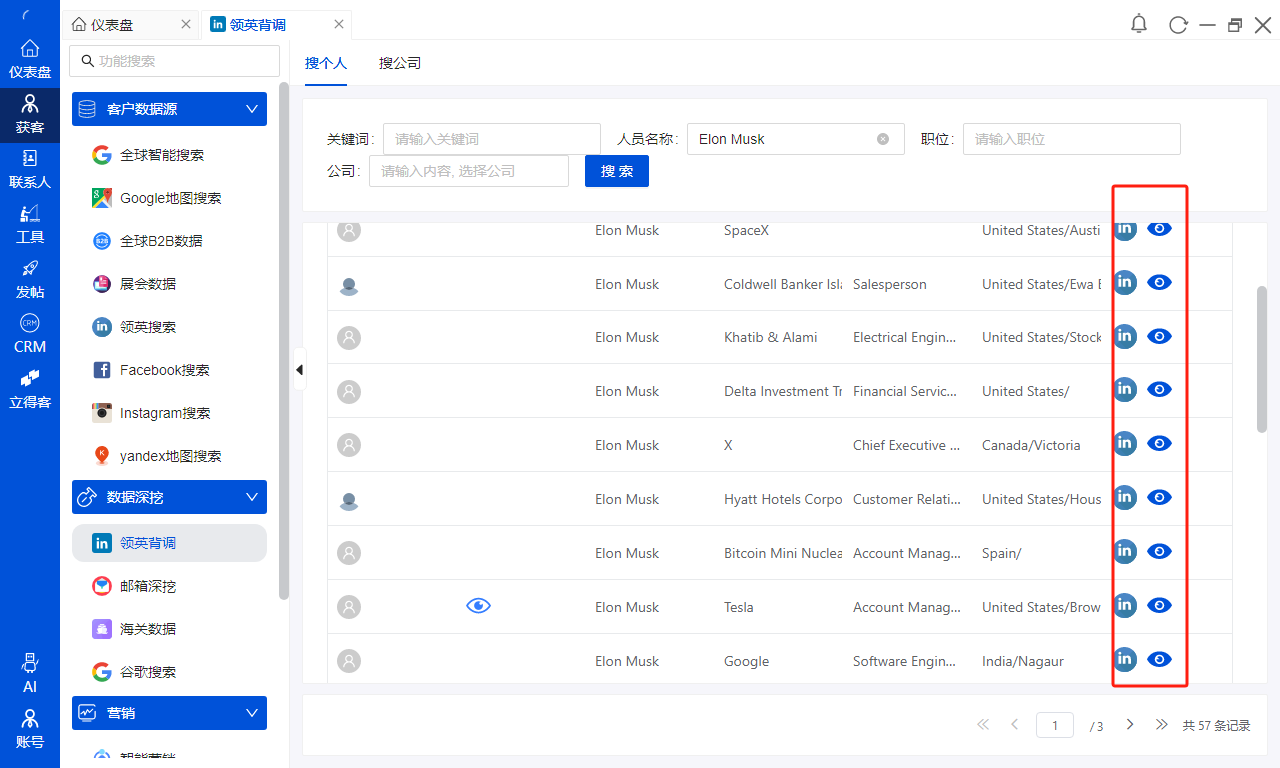
Task: Switch to the 搜公司 tab
Action: 400,63
